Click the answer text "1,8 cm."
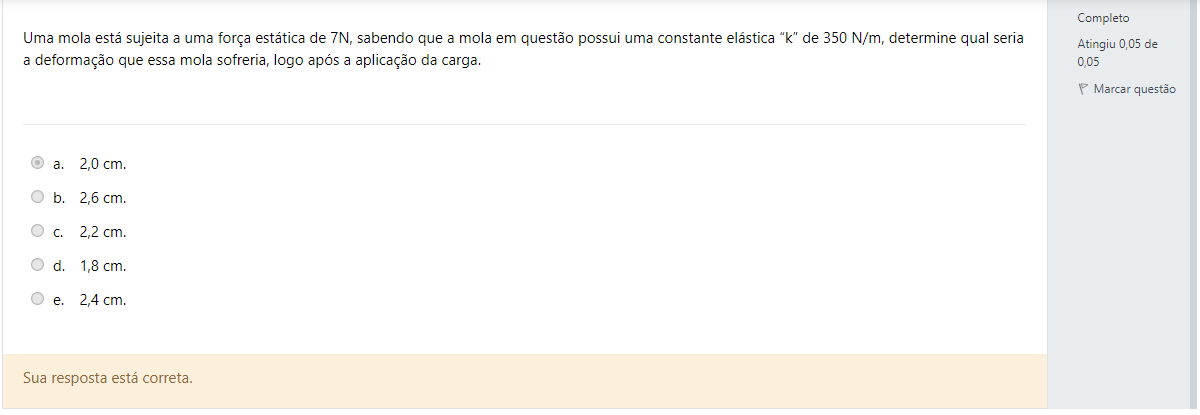Image resolution: width=1200 pixels, height=415 pixels. (x=102, y=266)
